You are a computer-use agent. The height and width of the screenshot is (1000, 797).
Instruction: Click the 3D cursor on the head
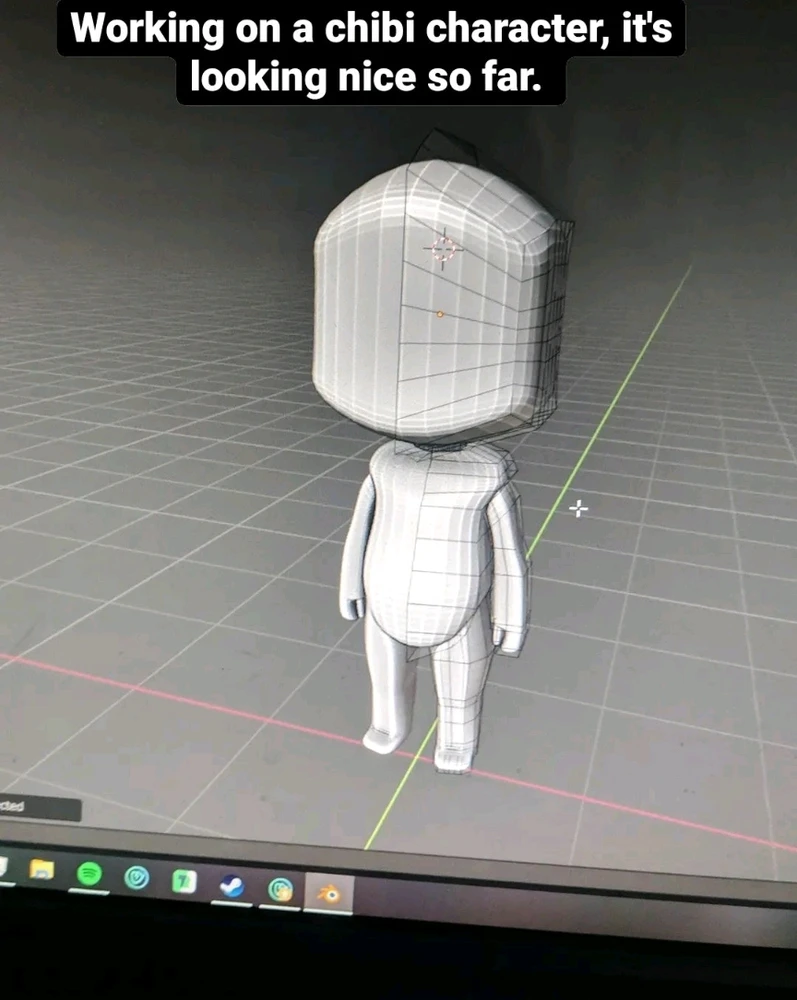tap(443, 249)
